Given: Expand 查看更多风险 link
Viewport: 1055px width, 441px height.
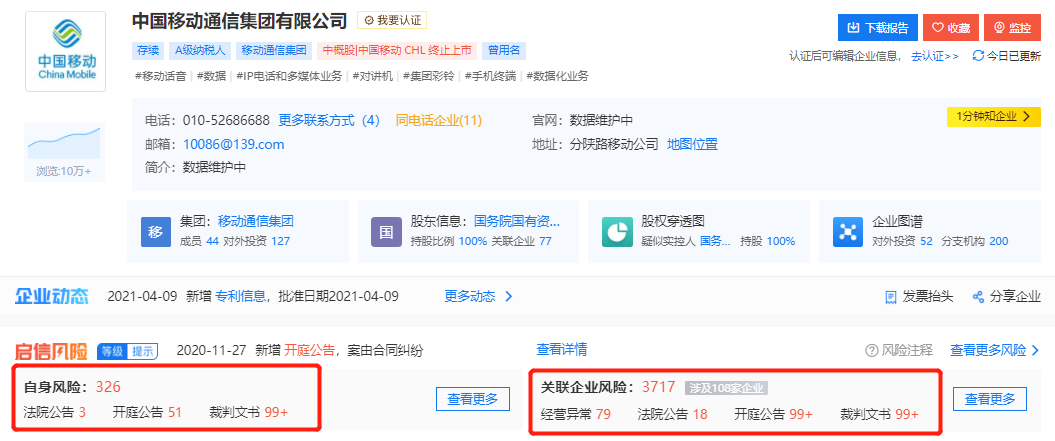Looking at the screenshot, I should pyautogui.click(x=995, y=350).
